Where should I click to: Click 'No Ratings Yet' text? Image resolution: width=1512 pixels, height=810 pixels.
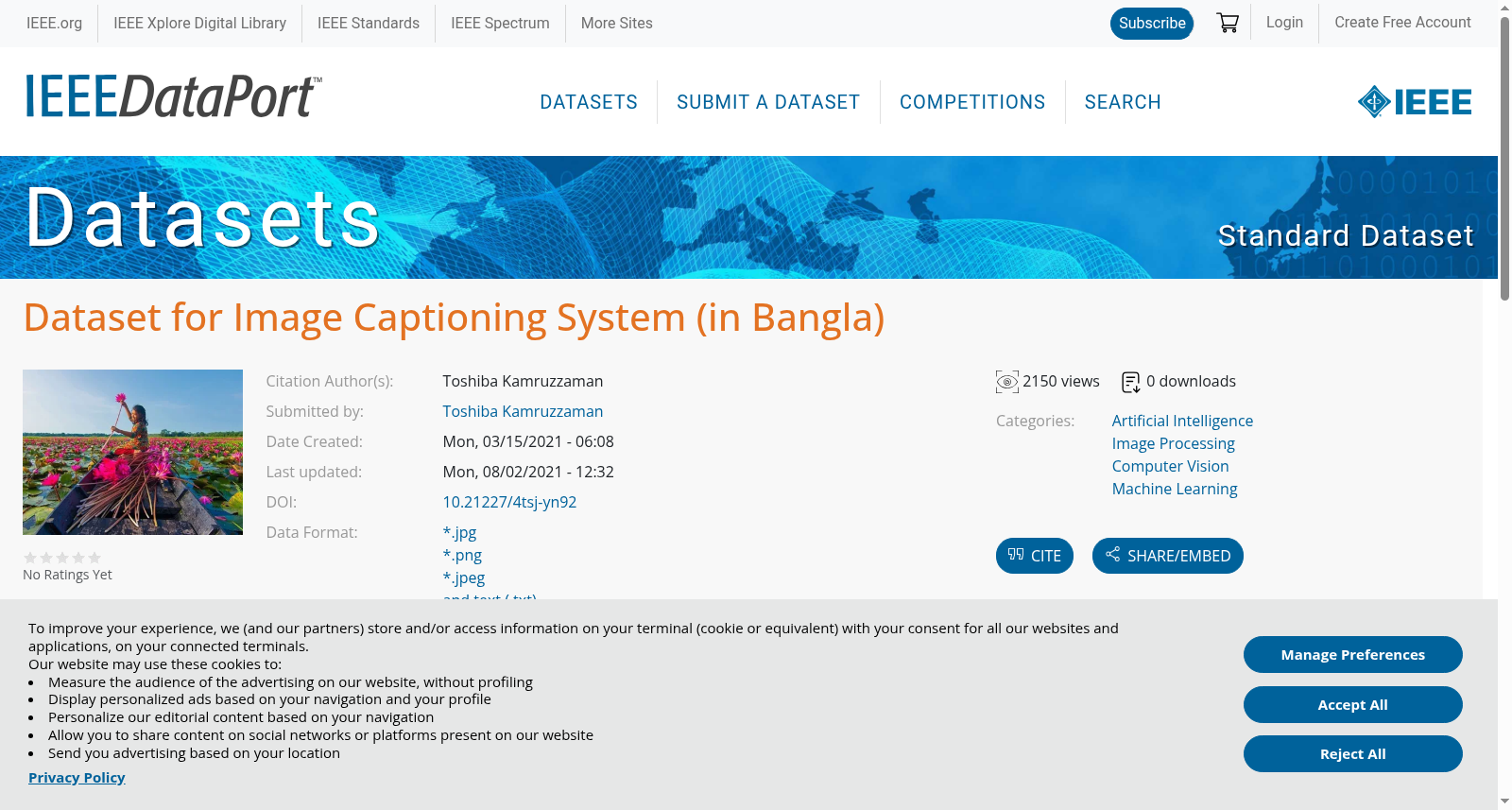point(67,575)
